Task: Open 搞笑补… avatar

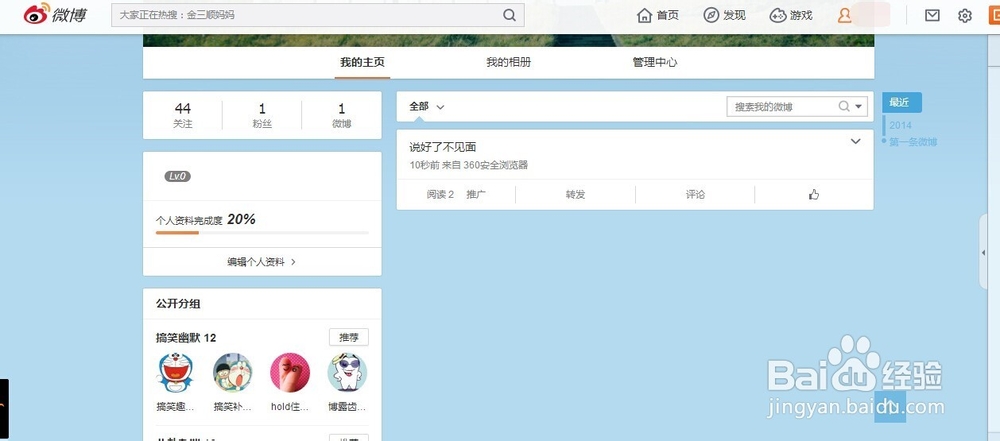Action: (x=232, y=373)
